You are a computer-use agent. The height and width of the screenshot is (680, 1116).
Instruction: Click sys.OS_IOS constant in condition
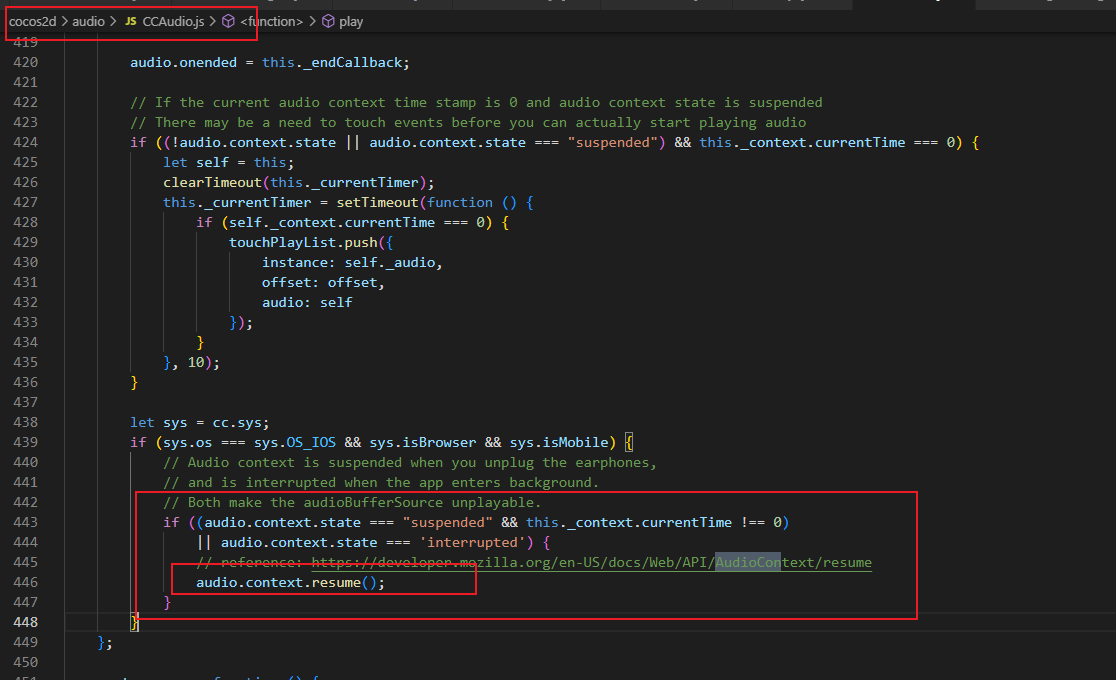pos(295,442)
